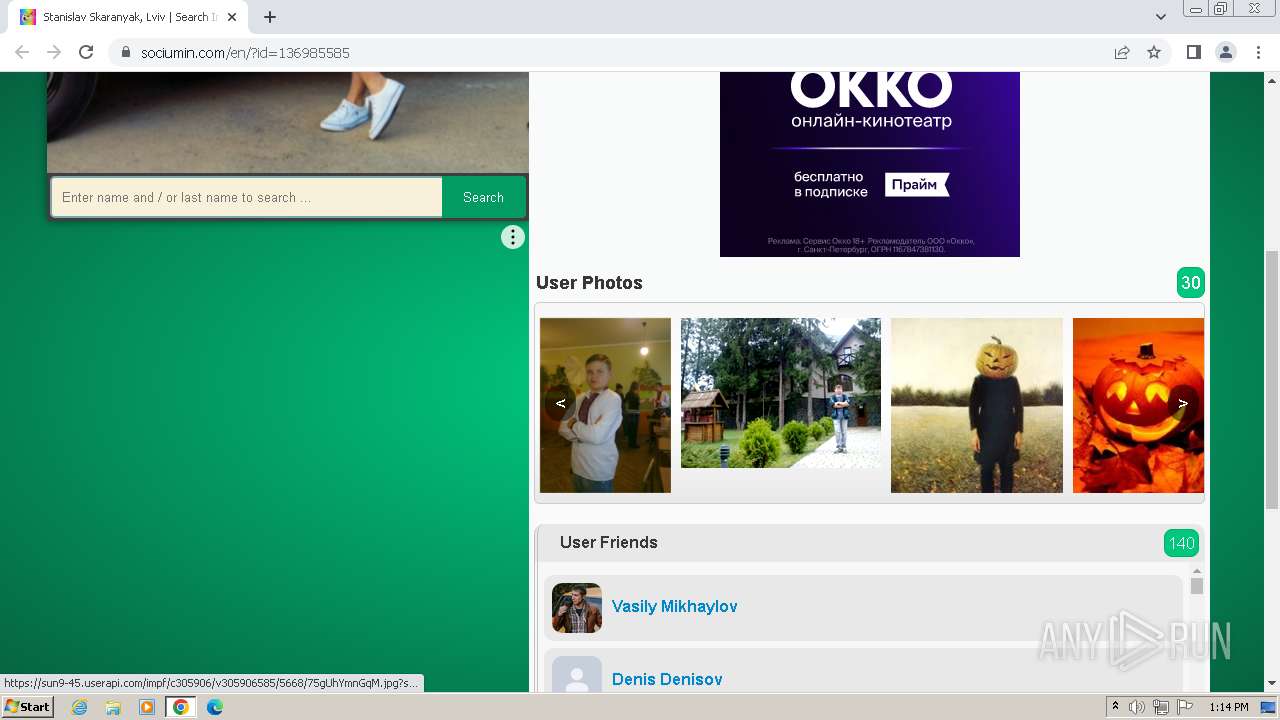The width and height of the screenshot is (1280, 720).
Task: Switch to Chrome in taskbar
Action: (181, 707)
